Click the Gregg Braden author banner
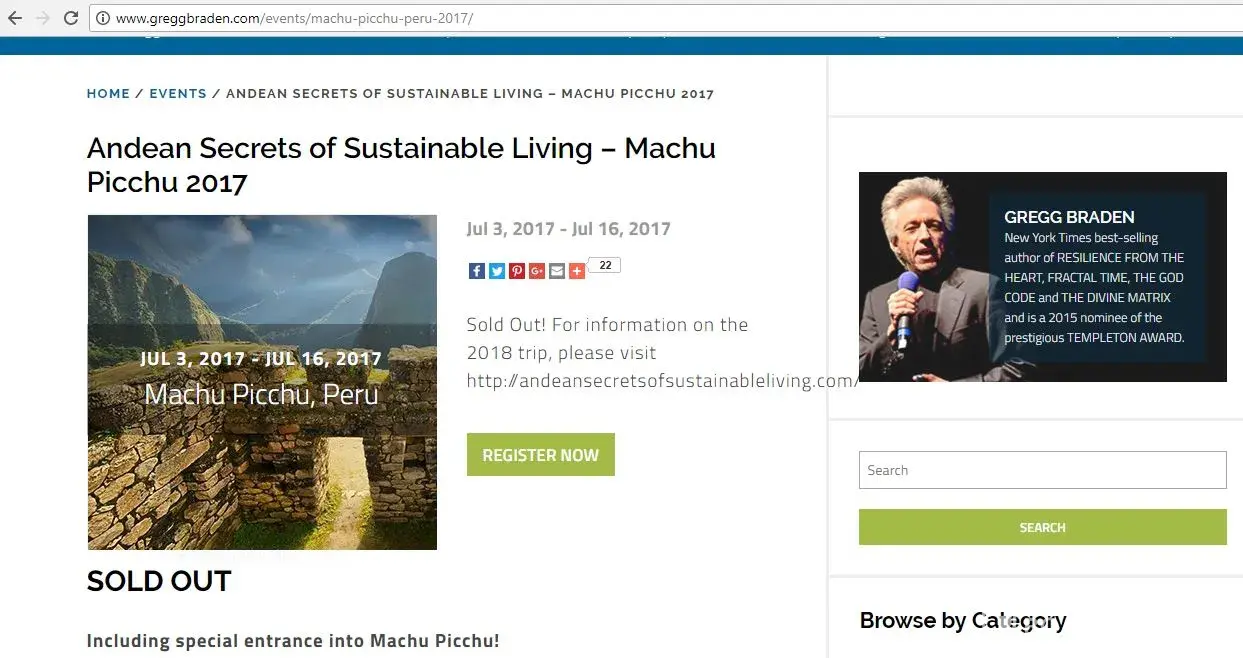 pyautogui.click(x=1042, y=277)
